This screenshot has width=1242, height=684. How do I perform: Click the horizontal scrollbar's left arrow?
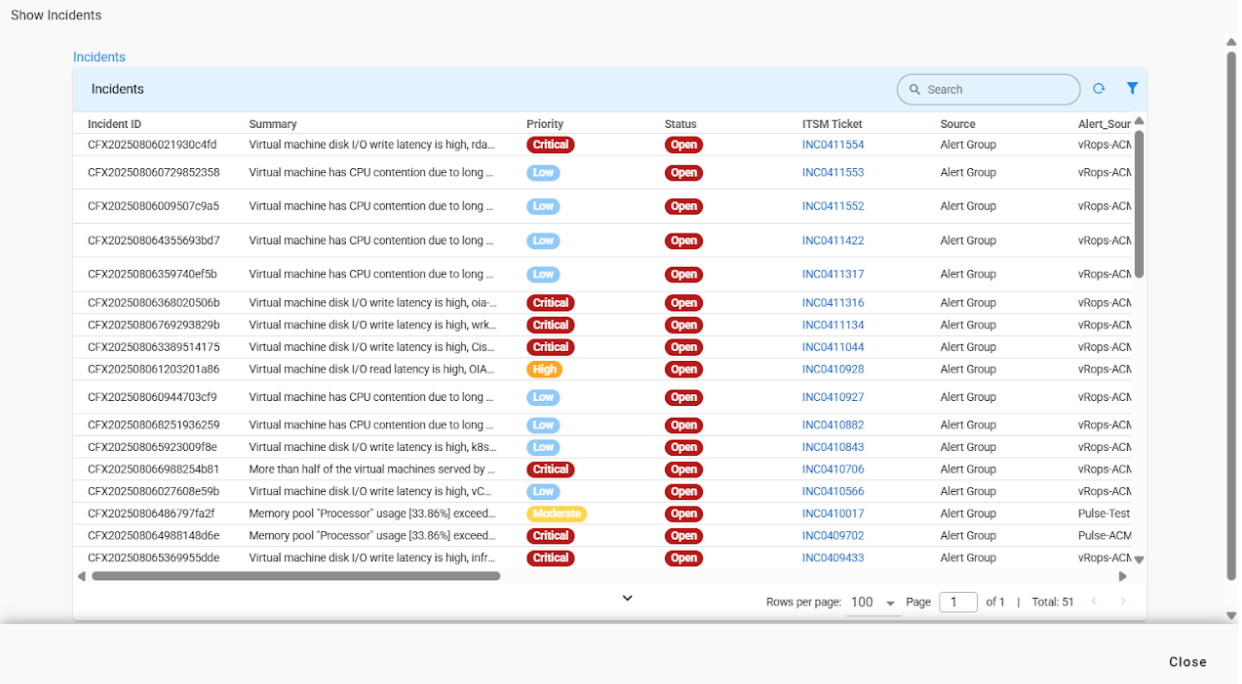point(82,576)
